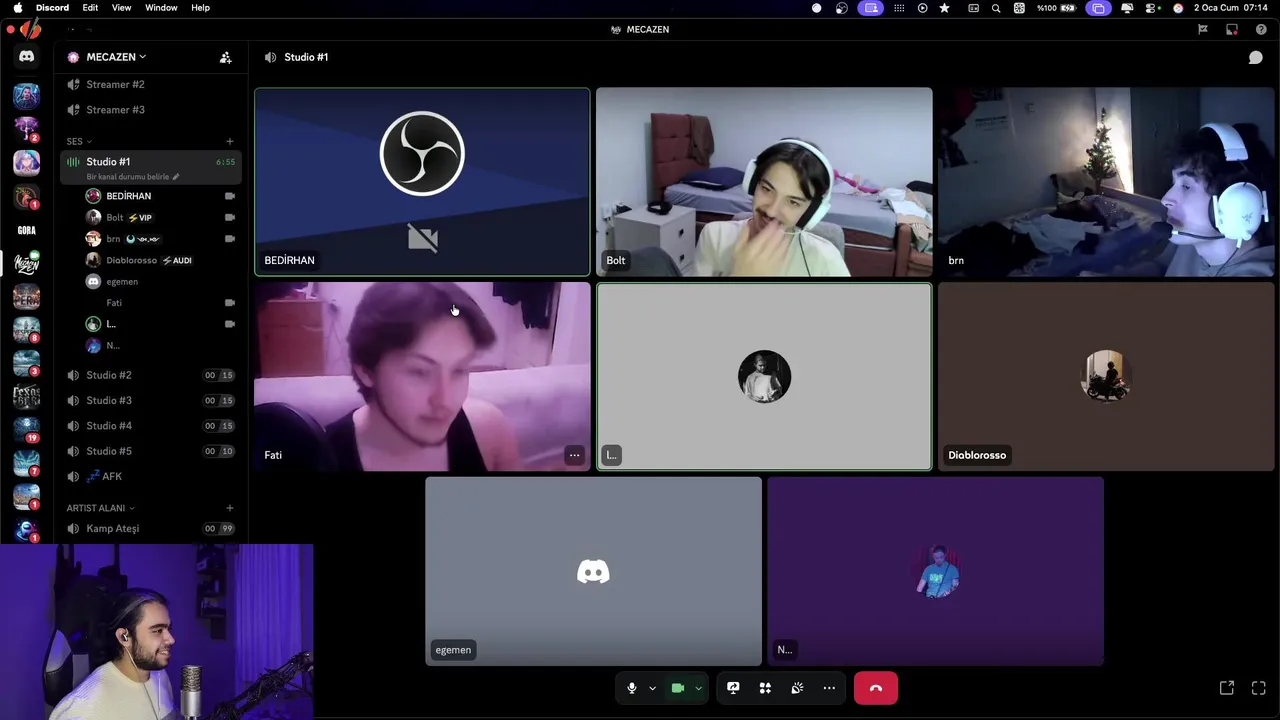Collapse the SES category
1280x720 pixels.
(78, 141)
